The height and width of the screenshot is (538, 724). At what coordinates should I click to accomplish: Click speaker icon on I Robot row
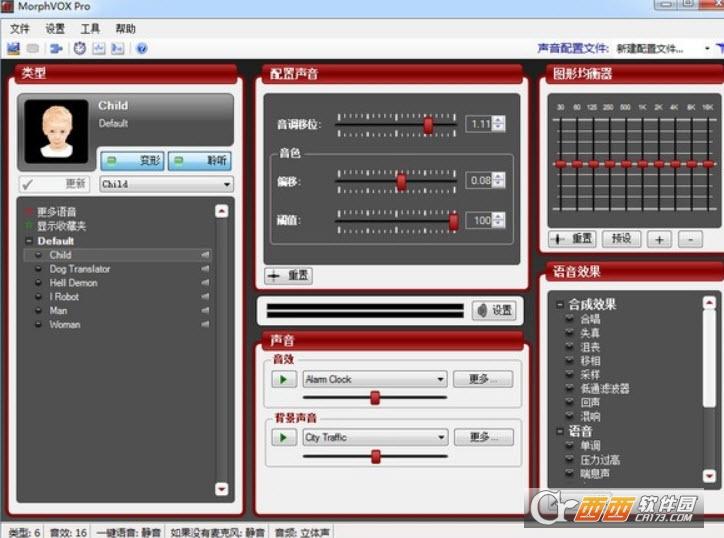click(205, 296)
